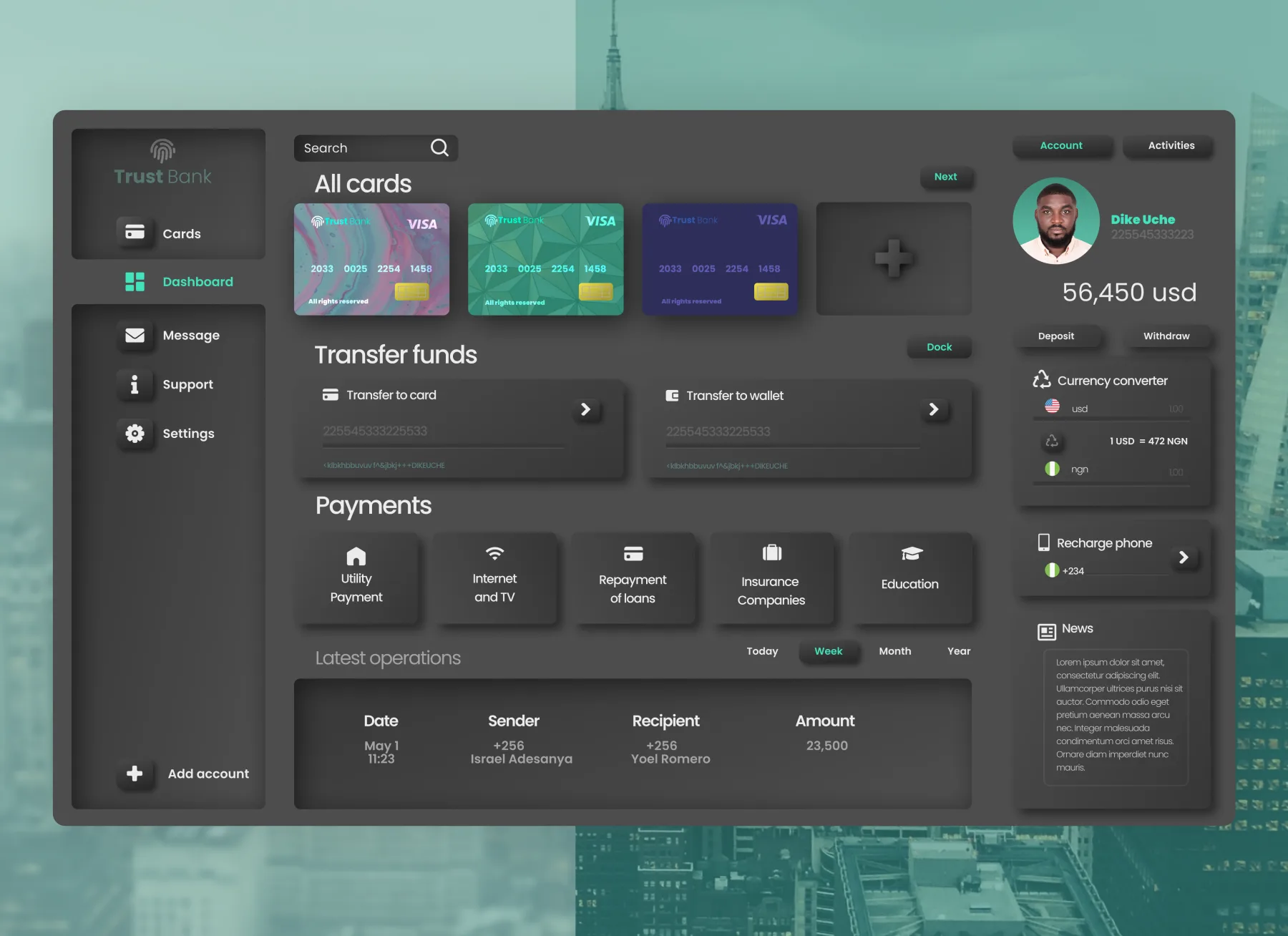Open Cards via the card icon
Screen dimensions: 1288x936
[135, 232]
